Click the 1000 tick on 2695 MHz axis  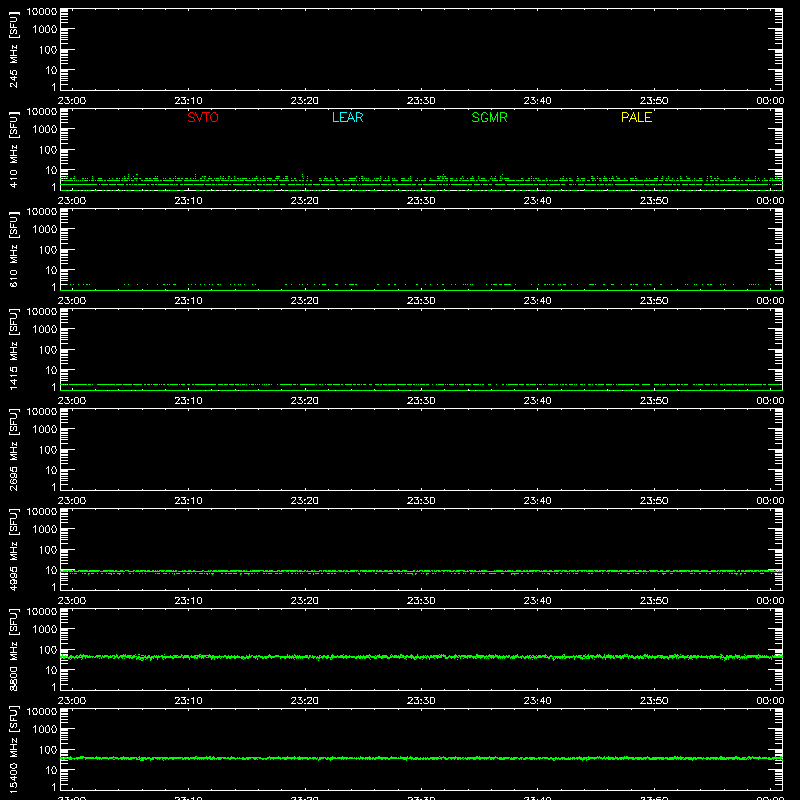(x=45, y=430)
